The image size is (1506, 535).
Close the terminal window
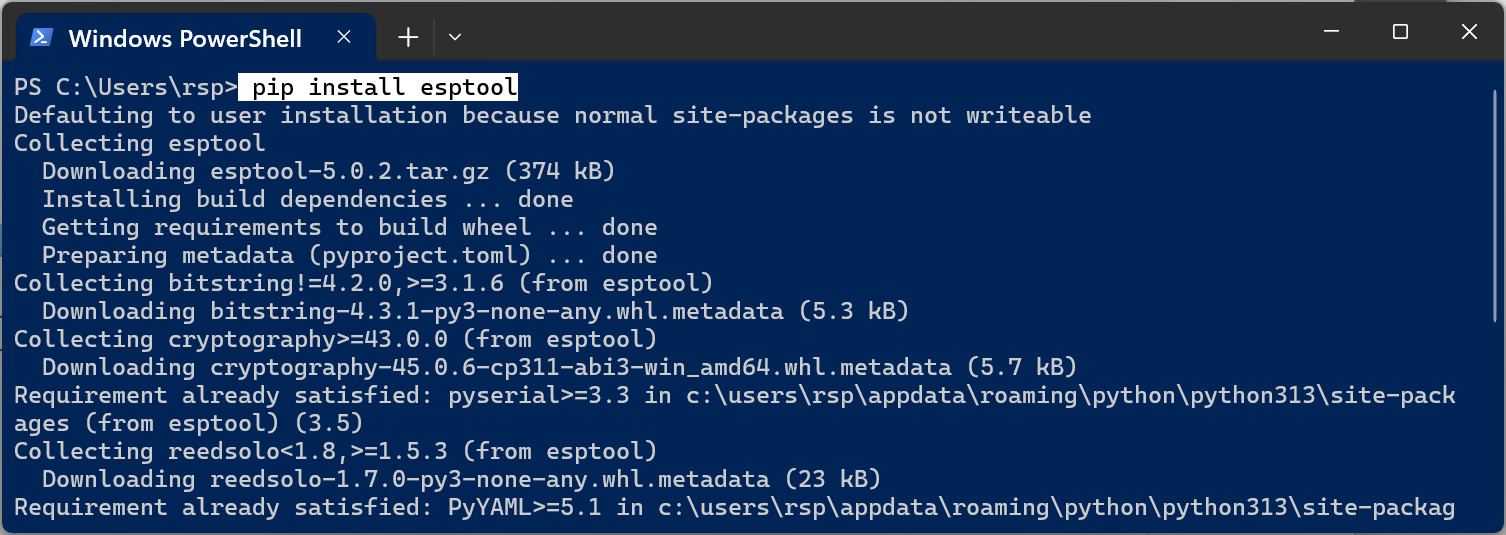1469,33
